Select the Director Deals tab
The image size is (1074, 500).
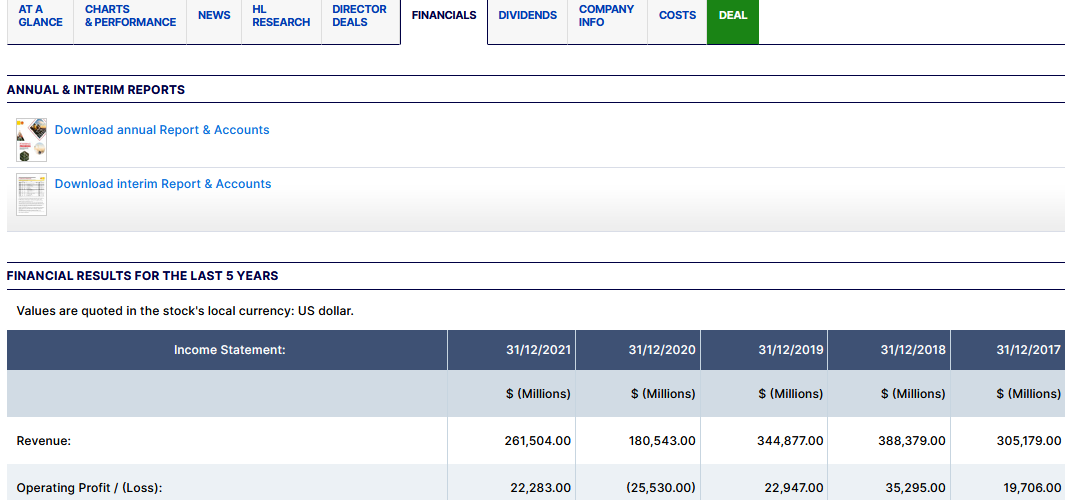[x=360, y=16]
